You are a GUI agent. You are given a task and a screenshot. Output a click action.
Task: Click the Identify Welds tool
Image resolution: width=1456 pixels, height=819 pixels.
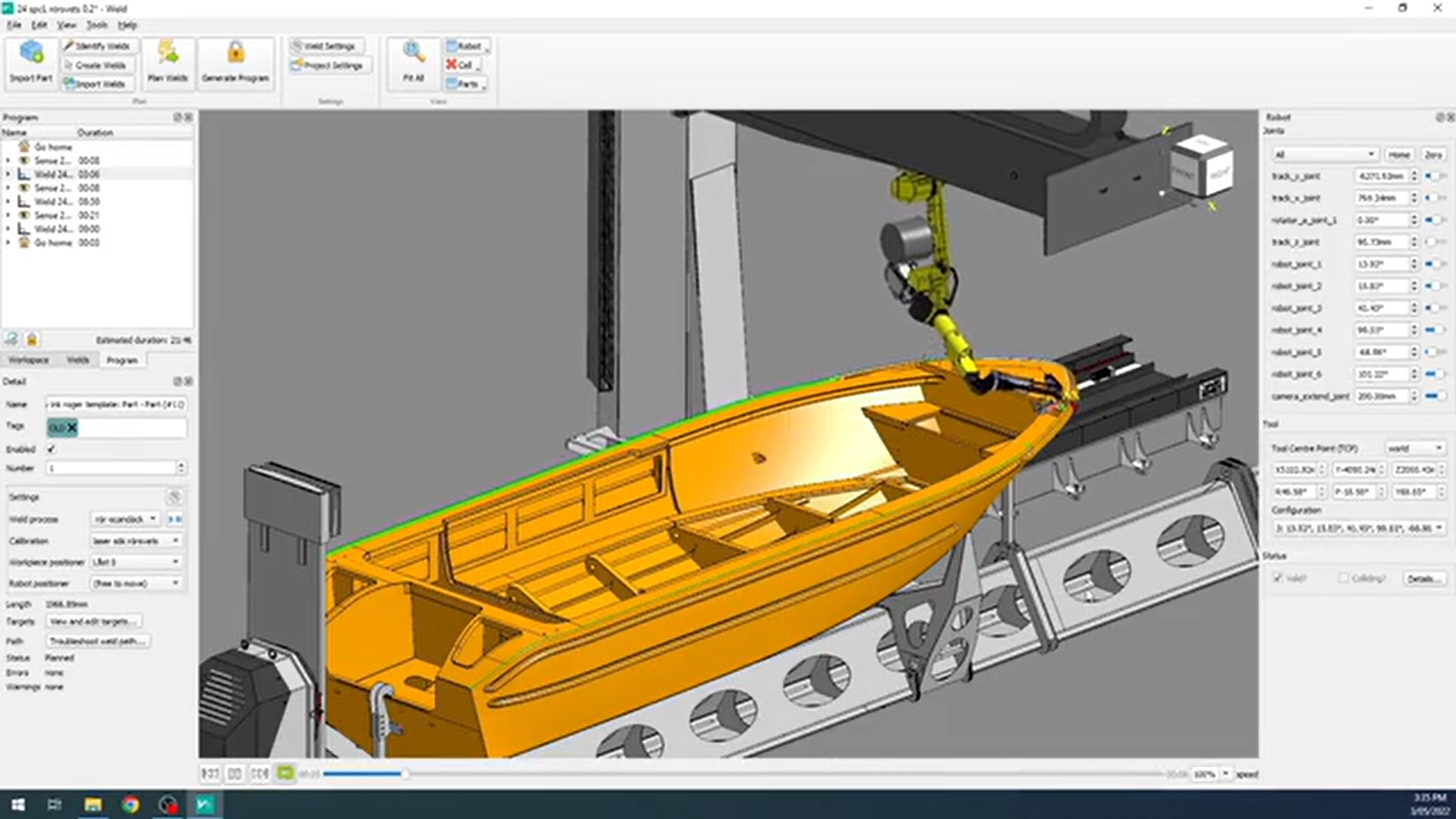(x=97, y=46)
